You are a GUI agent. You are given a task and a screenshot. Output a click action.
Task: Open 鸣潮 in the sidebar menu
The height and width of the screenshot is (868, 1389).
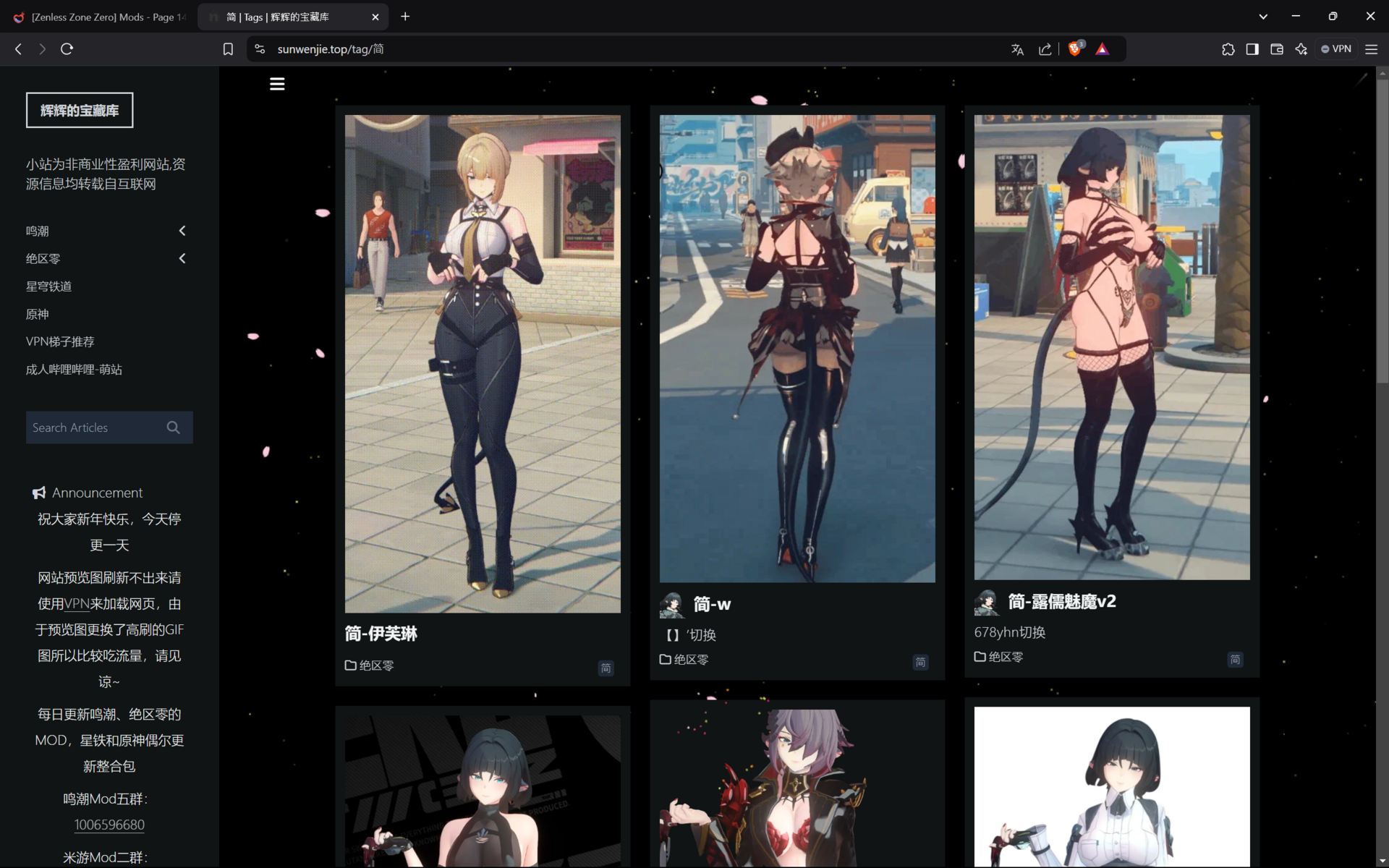[38, 231]
